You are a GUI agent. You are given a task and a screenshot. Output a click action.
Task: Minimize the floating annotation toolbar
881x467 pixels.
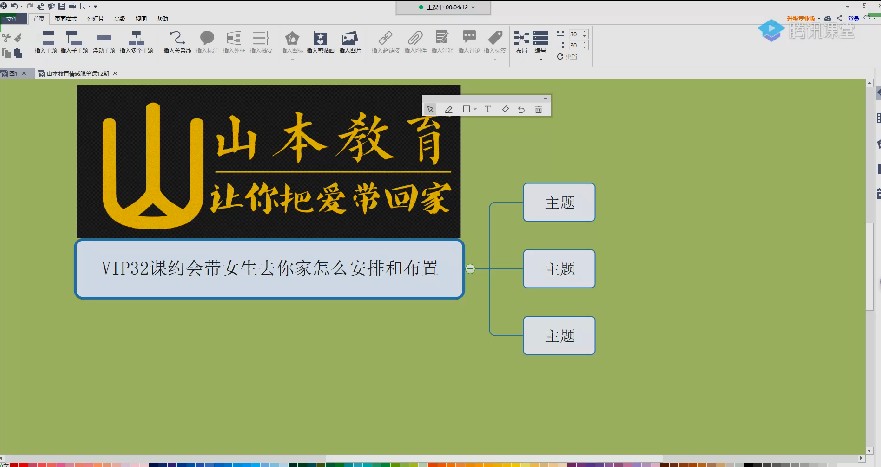545,98
